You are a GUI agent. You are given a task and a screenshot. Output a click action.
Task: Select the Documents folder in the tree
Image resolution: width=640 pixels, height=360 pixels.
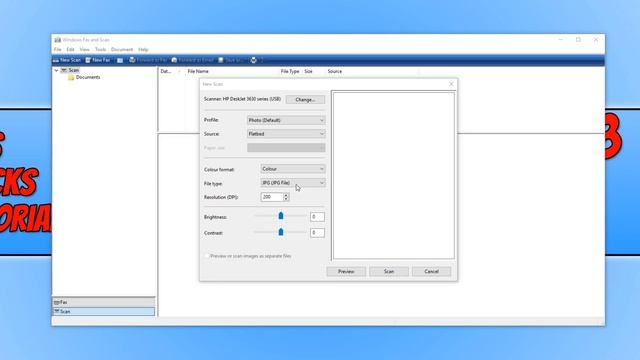(x=84, y=77)
